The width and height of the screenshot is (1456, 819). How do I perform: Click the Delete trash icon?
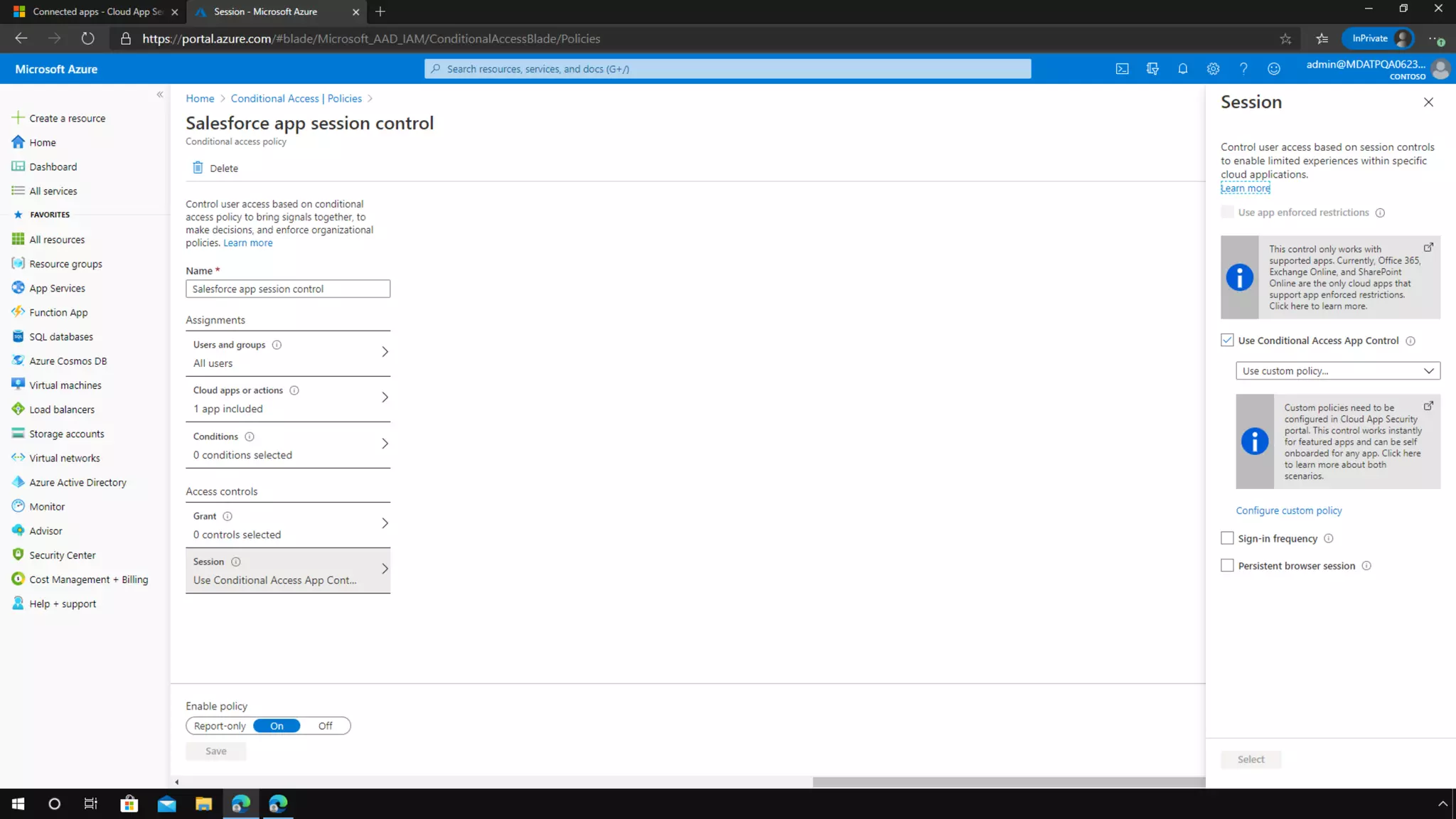(x=198, y=168)
